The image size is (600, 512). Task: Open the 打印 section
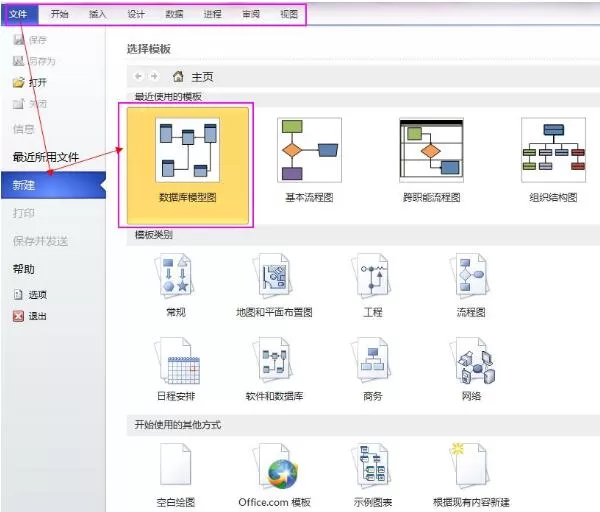(24, 213)
